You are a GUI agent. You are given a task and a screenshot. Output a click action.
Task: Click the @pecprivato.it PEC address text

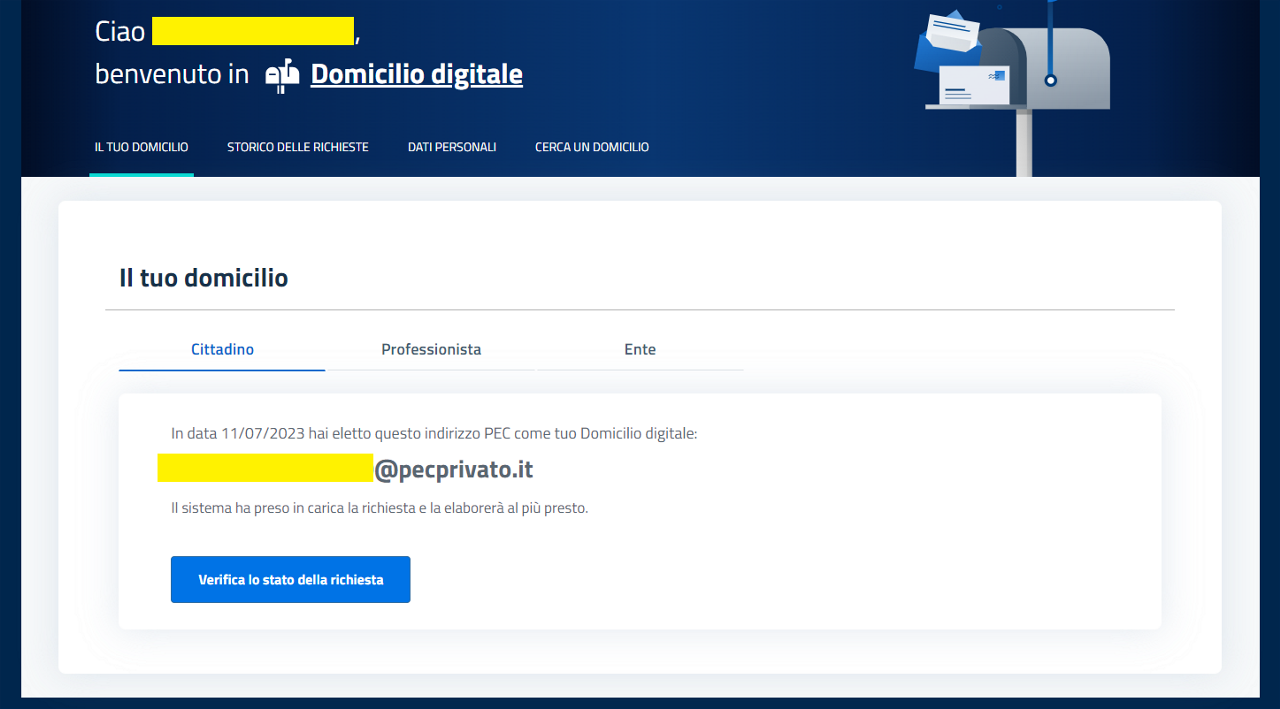click(x=453, y=470)
